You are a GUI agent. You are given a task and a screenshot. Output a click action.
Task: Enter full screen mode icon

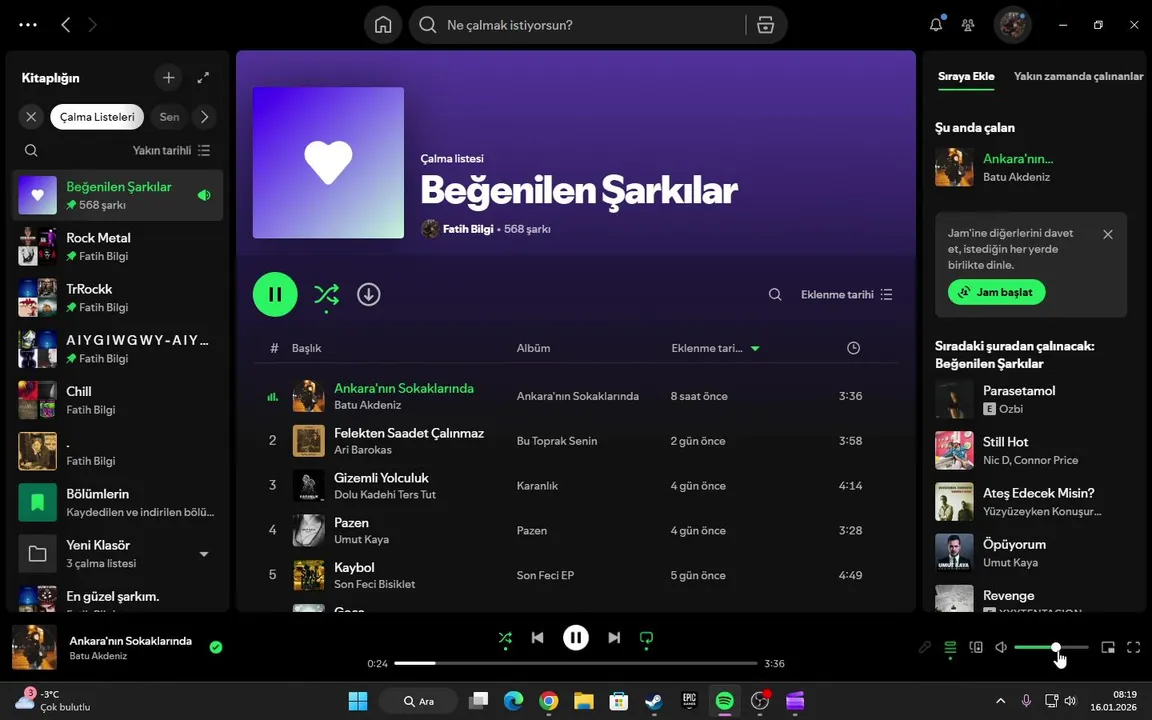click(1134, 647)
